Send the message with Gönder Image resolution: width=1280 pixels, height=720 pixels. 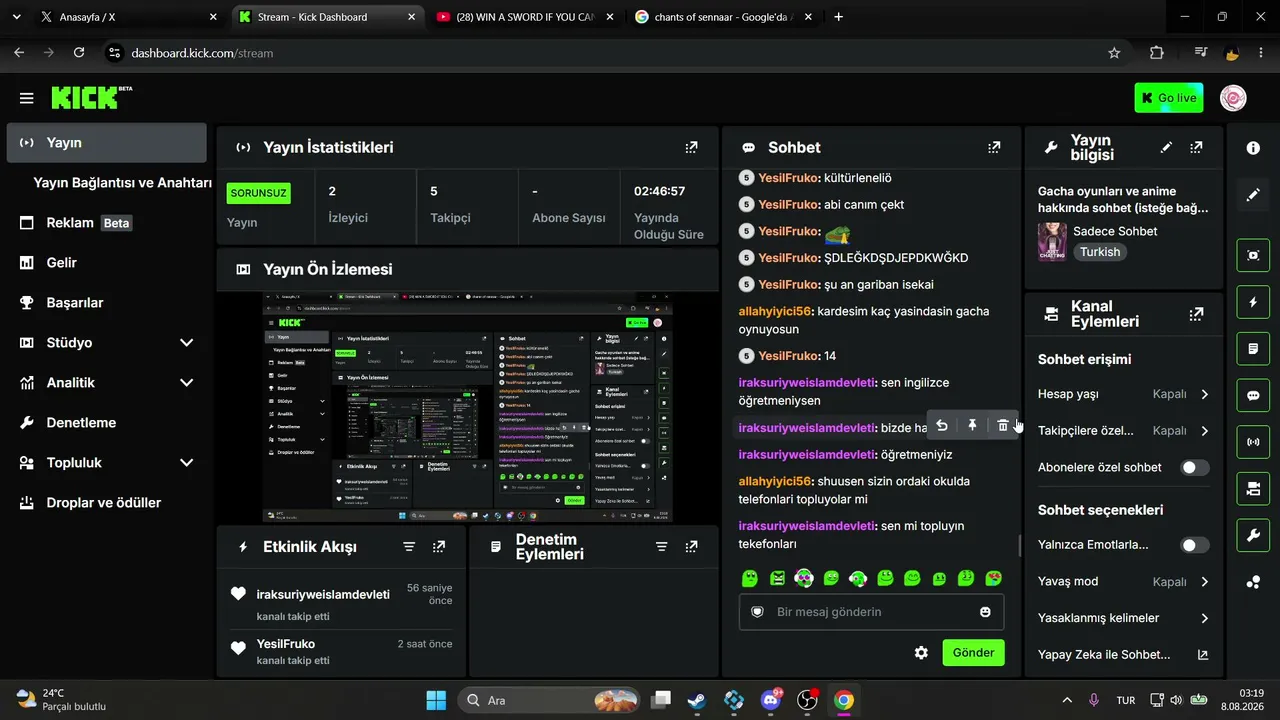973,653
